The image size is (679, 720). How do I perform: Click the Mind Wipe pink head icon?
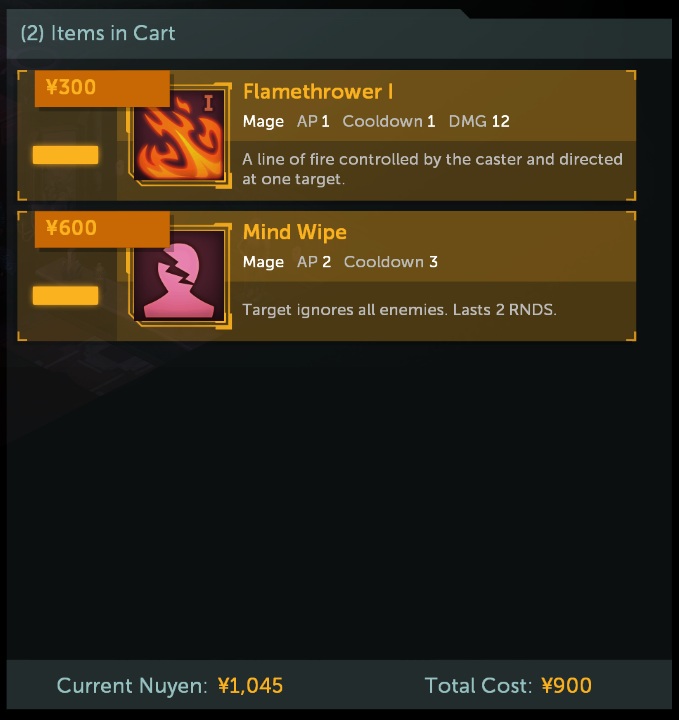coord(179,276)
